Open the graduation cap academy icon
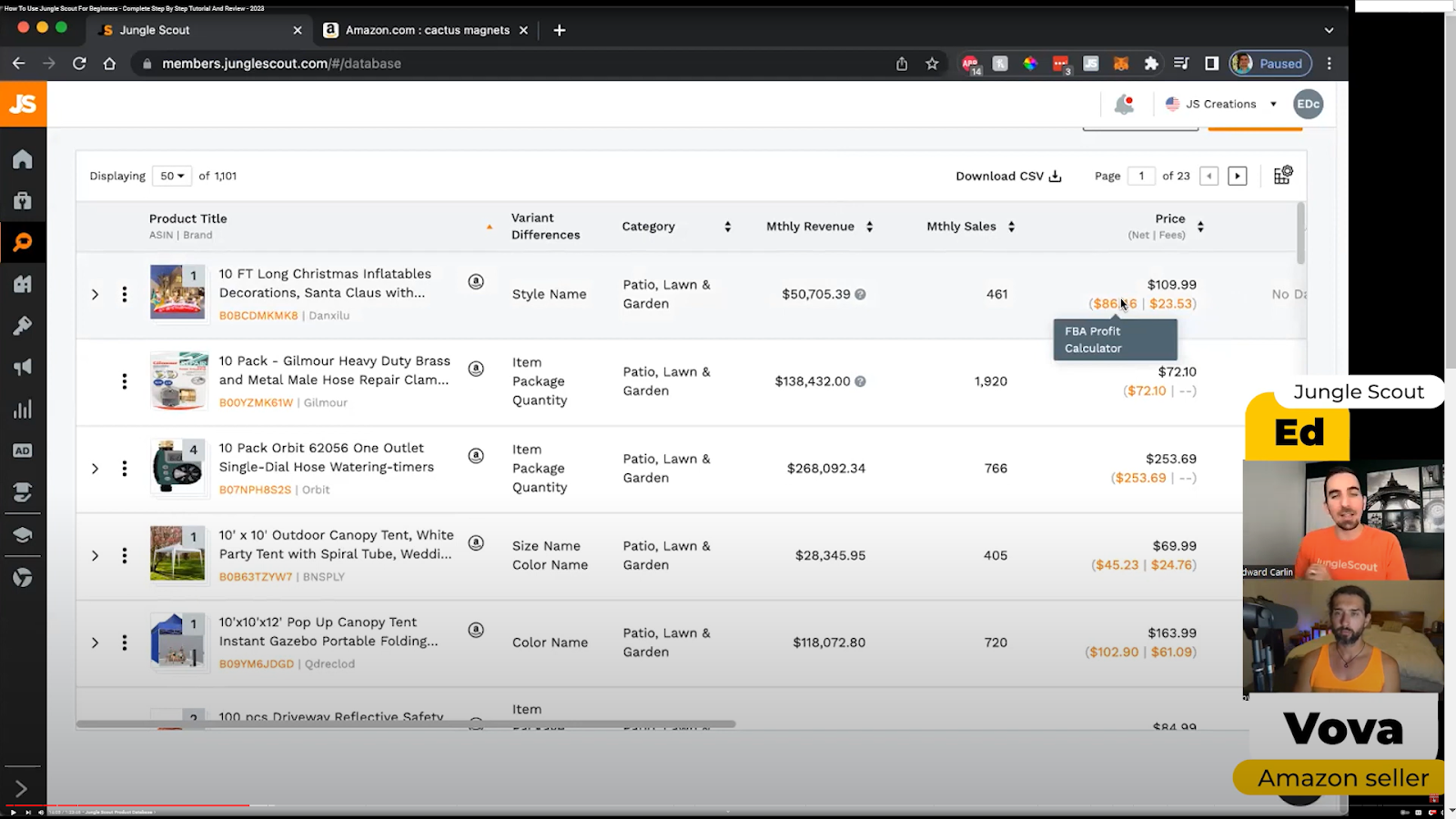The image size is (1456, 819). tap(23, 535)
